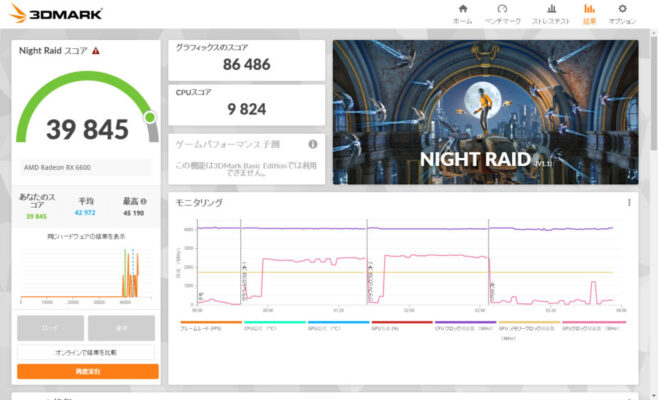Click 同じハードウェアの結果を表示 link text
The width and height of the screenshot is (658, 400).
point(86,236)
